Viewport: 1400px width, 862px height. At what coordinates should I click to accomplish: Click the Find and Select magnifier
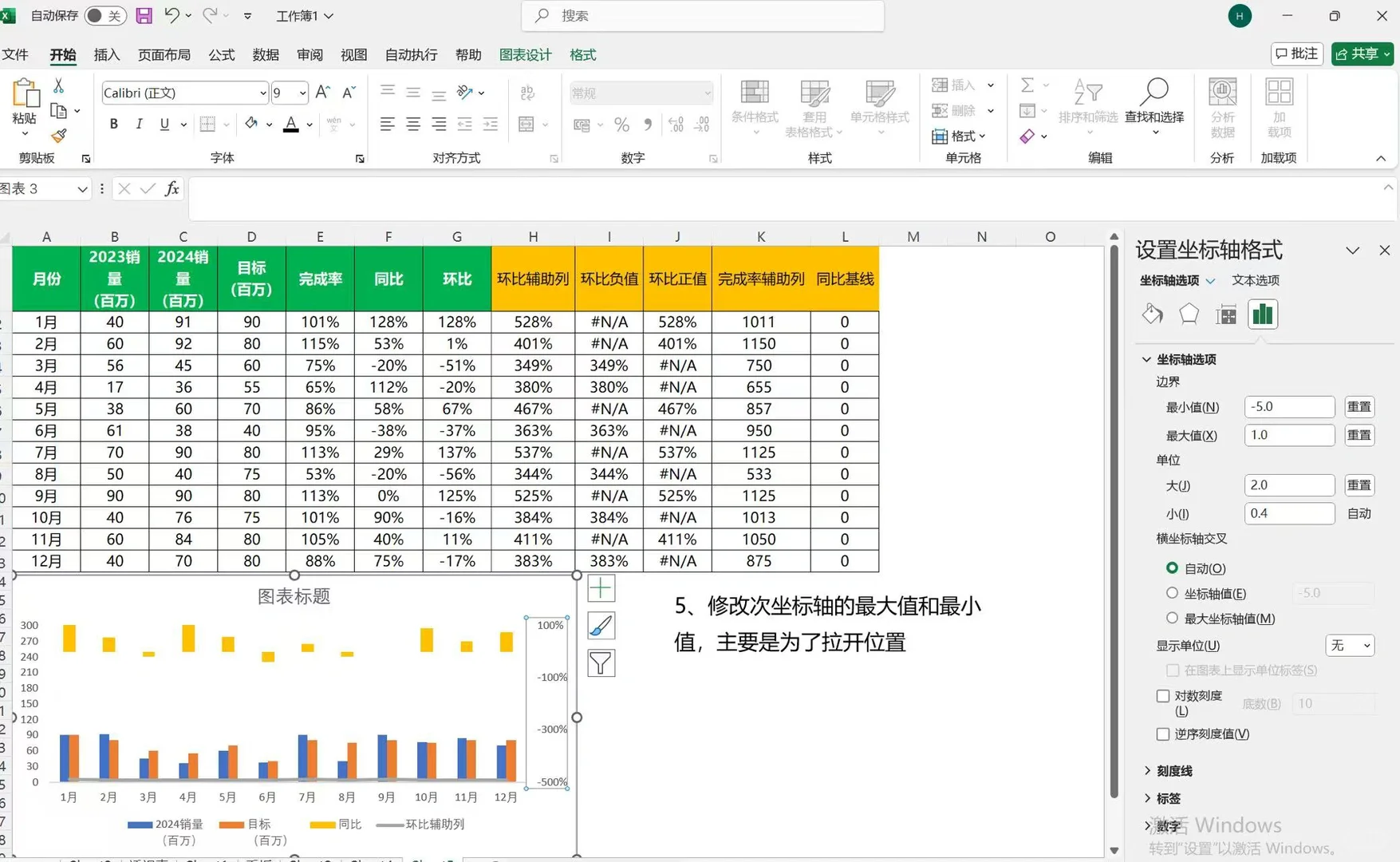point(1154,93)
